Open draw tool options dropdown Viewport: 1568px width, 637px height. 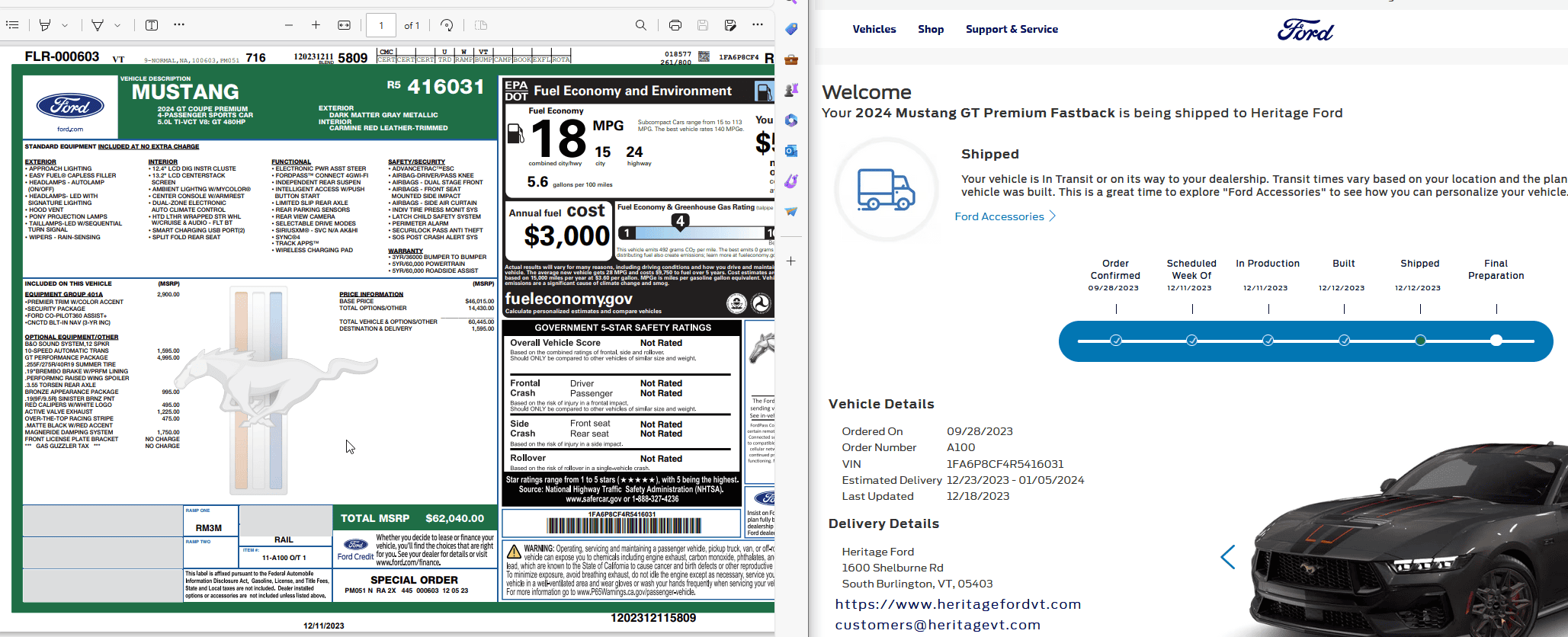[x=117, y=25]
